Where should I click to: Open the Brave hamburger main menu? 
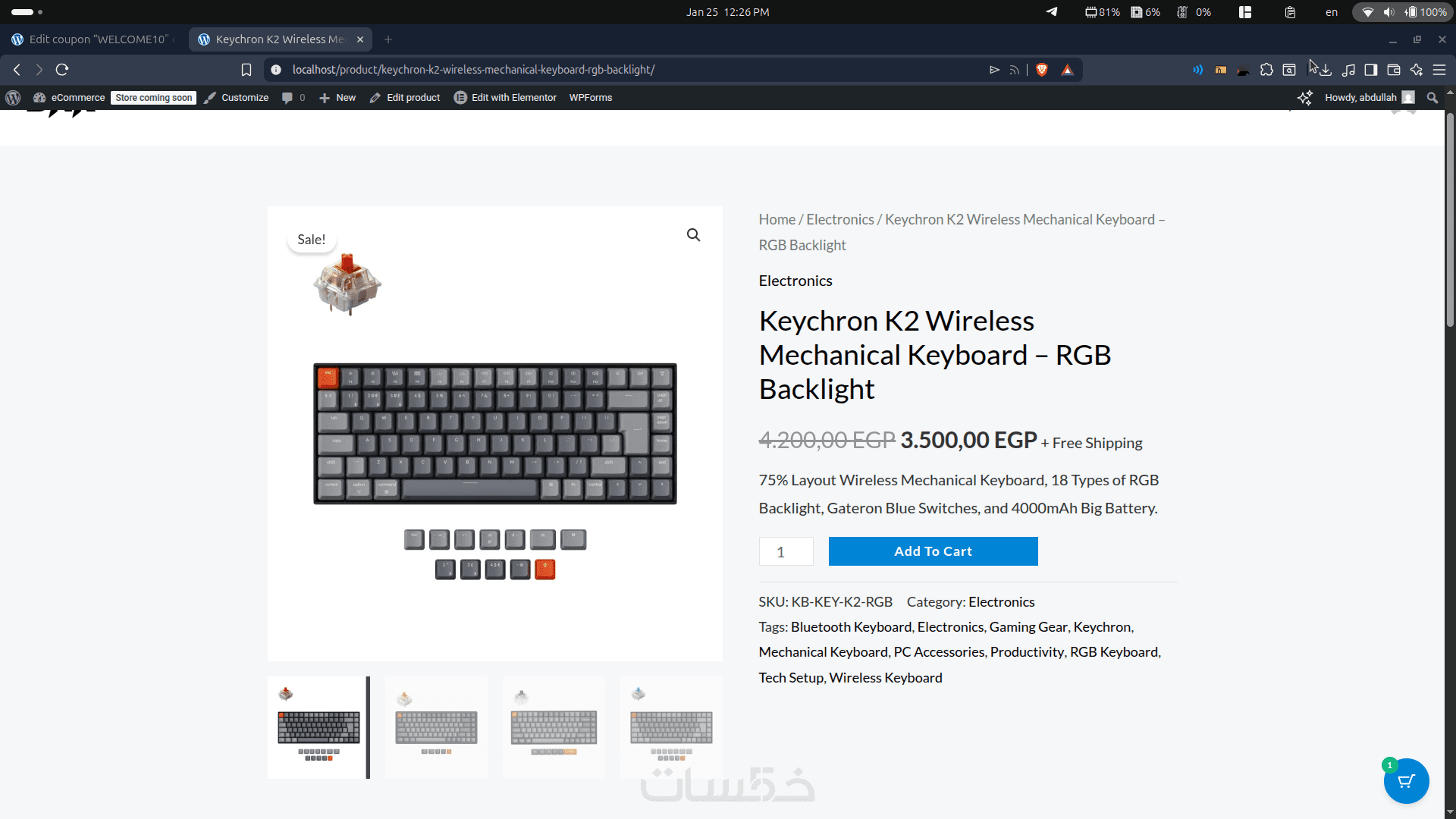(x=1439, y=70)
